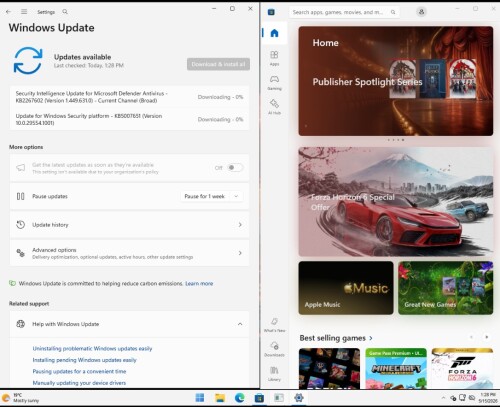
Task: Click the blue Windows Update sync icon
Action: (28, 60)
